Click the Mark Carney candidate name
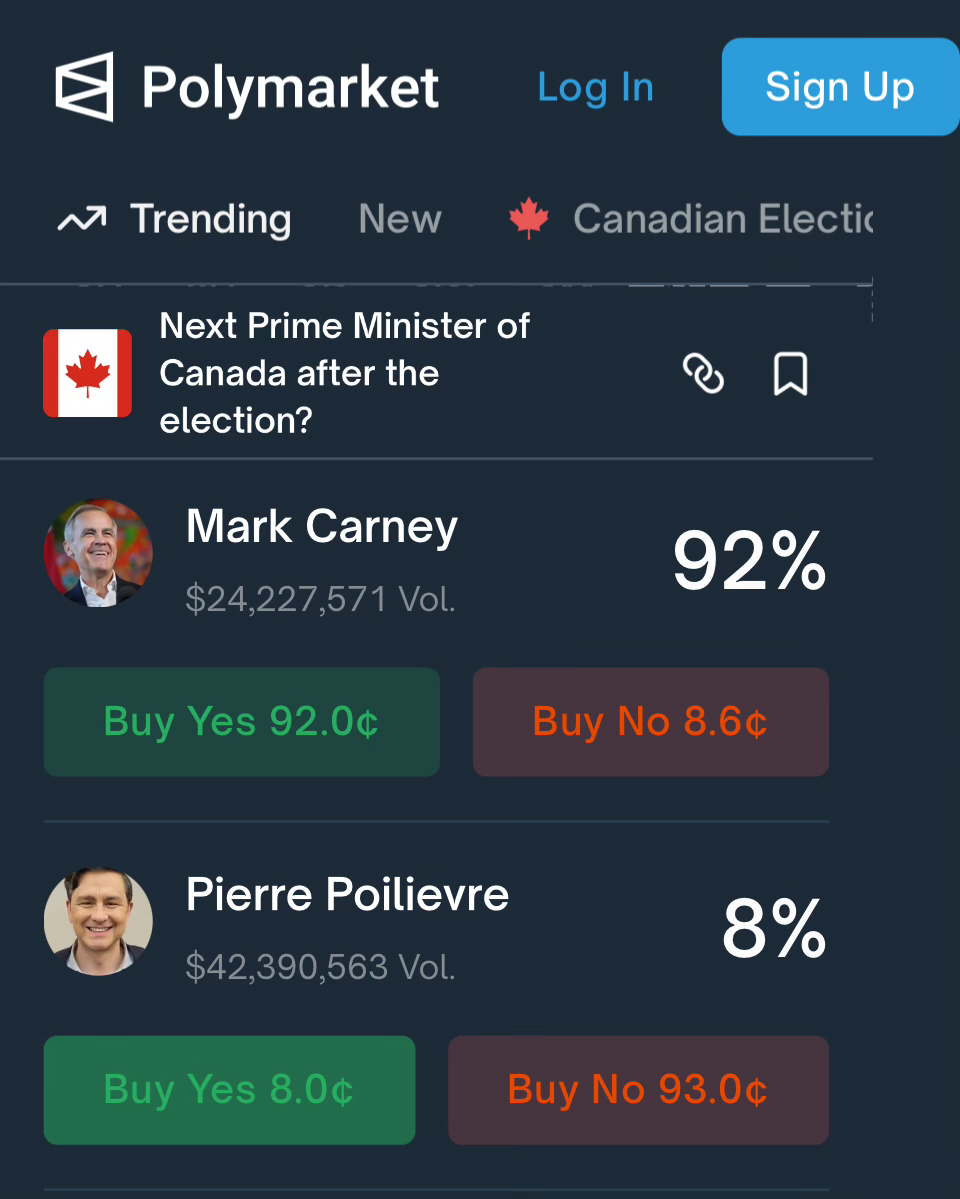The image size is (960, 1199). click(x=322, y=527)
